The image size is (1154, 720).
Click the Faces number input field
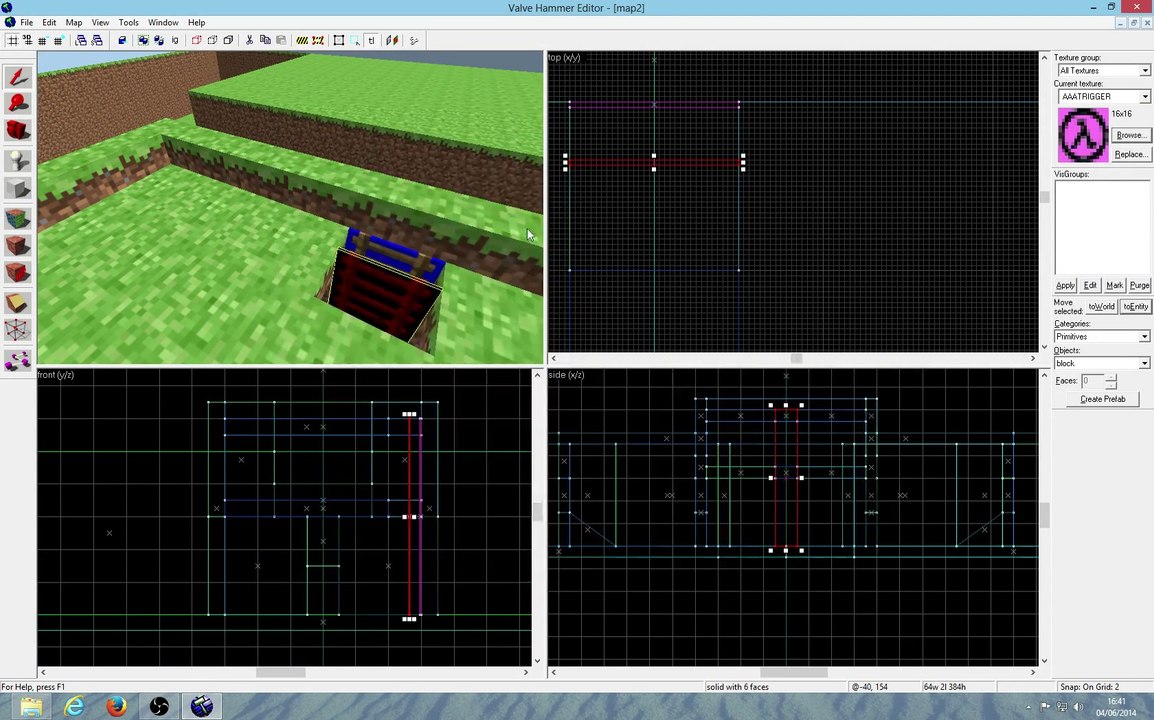[x=1093, y=381]
